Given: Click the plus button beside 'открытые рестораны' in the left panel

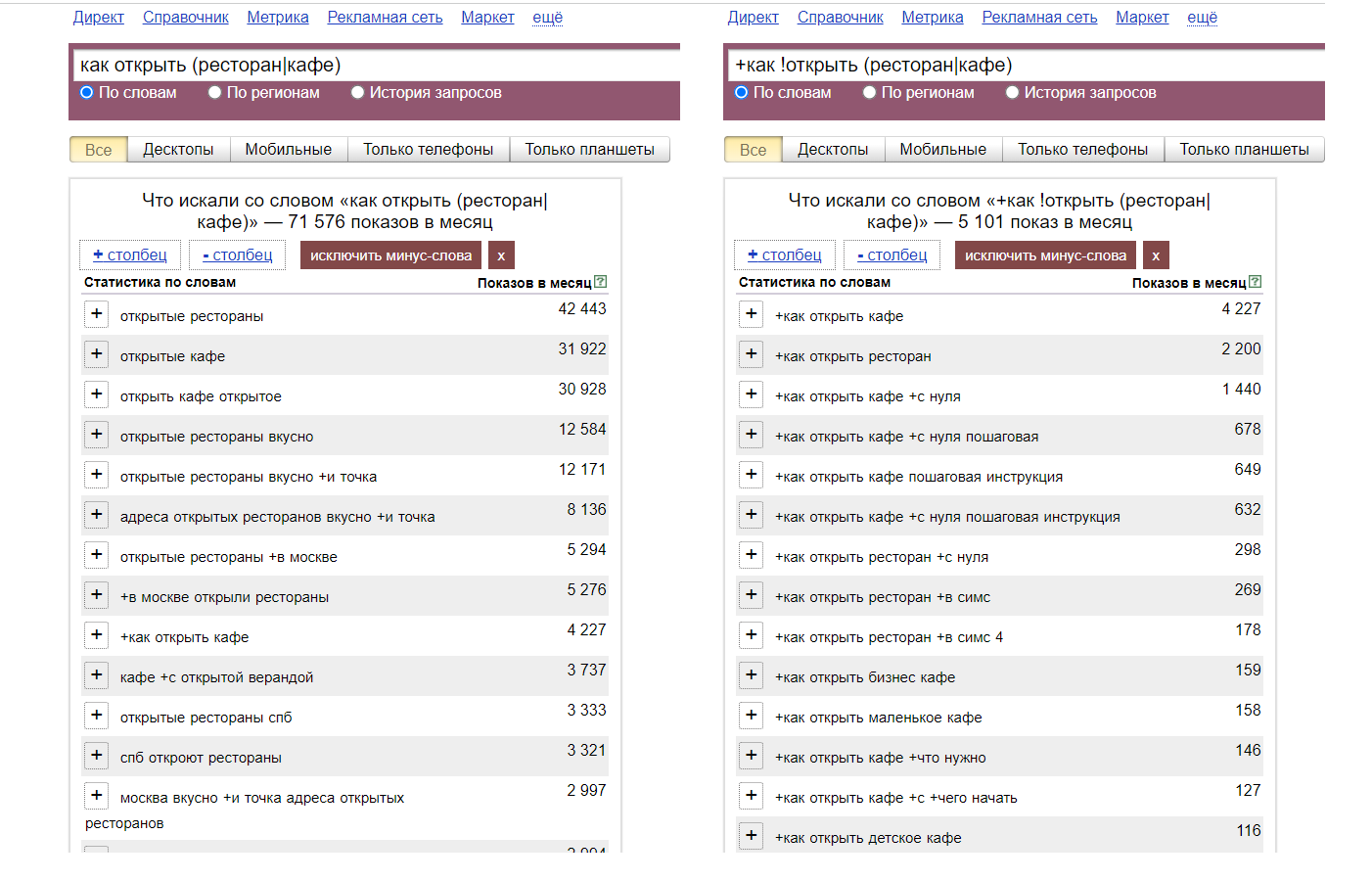Looking at the screenshot, I should (x=96, y=314).
